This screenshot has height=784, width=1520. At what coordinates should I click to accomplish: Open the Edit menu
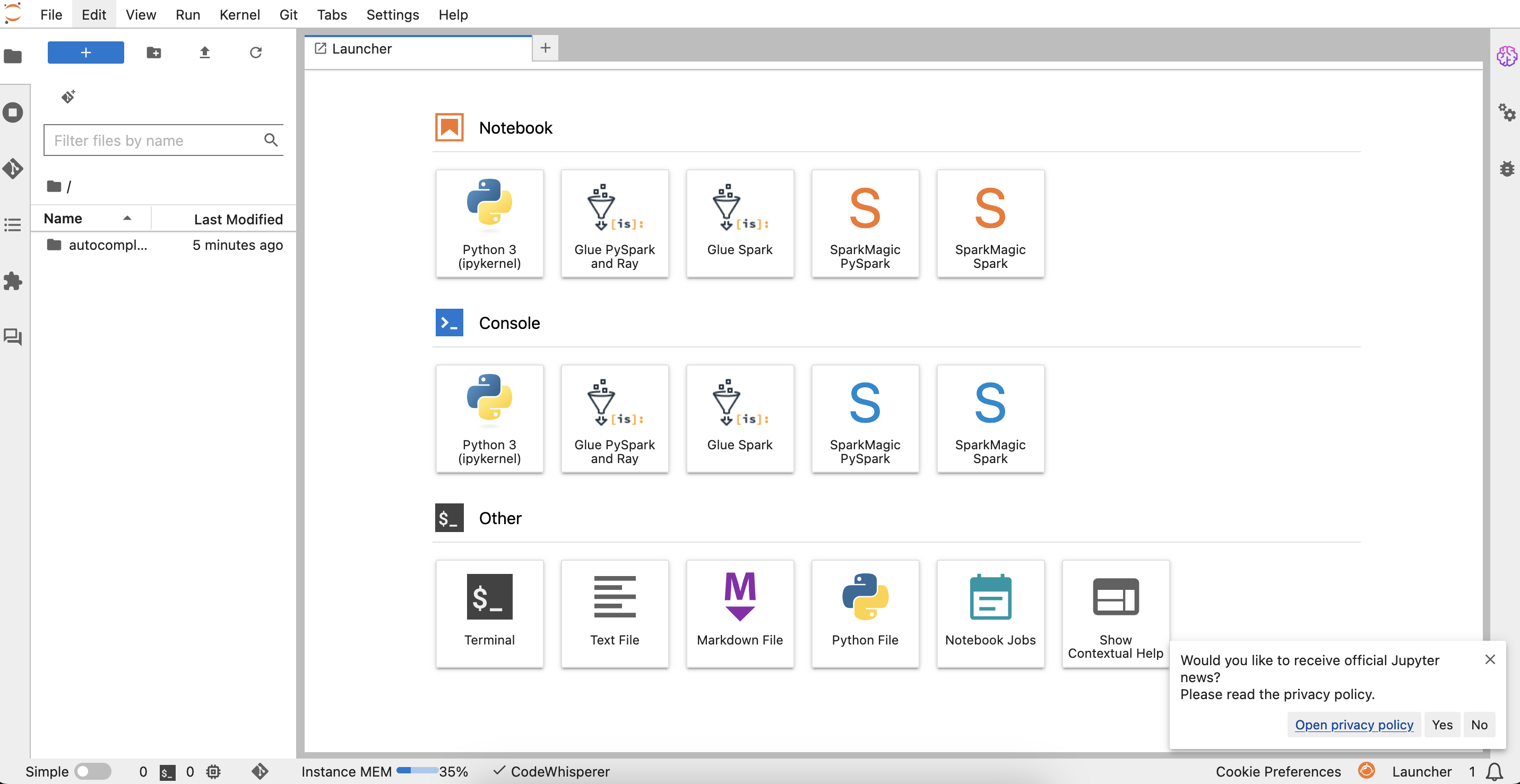tap(94, 15)
